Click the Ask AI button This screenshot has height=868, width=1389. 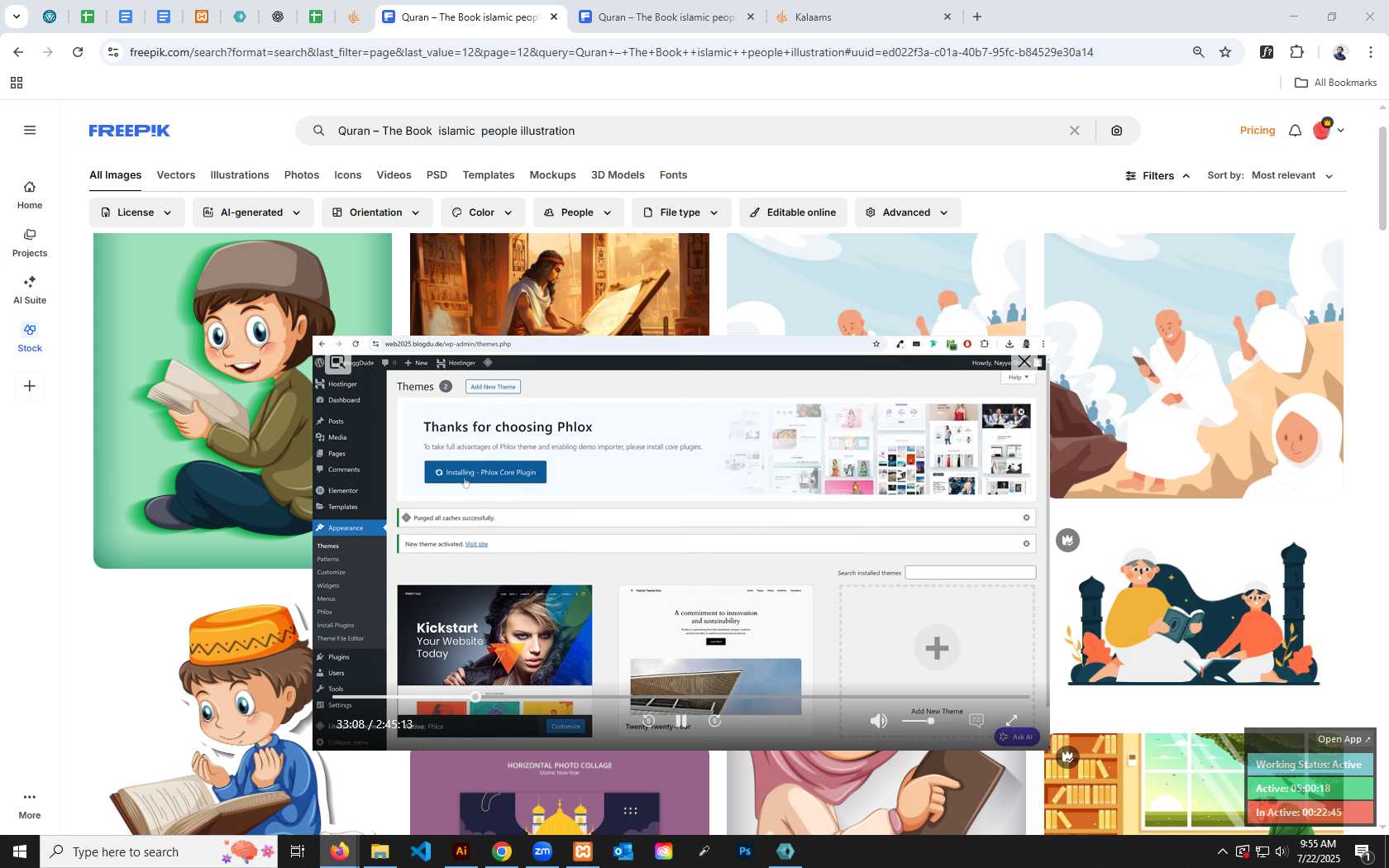point(1017,737)
